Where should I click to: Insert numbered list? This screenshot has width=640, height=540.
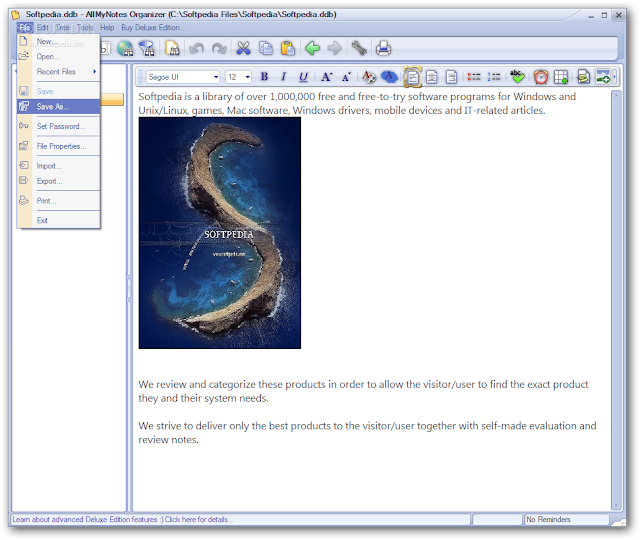[494, 77]
